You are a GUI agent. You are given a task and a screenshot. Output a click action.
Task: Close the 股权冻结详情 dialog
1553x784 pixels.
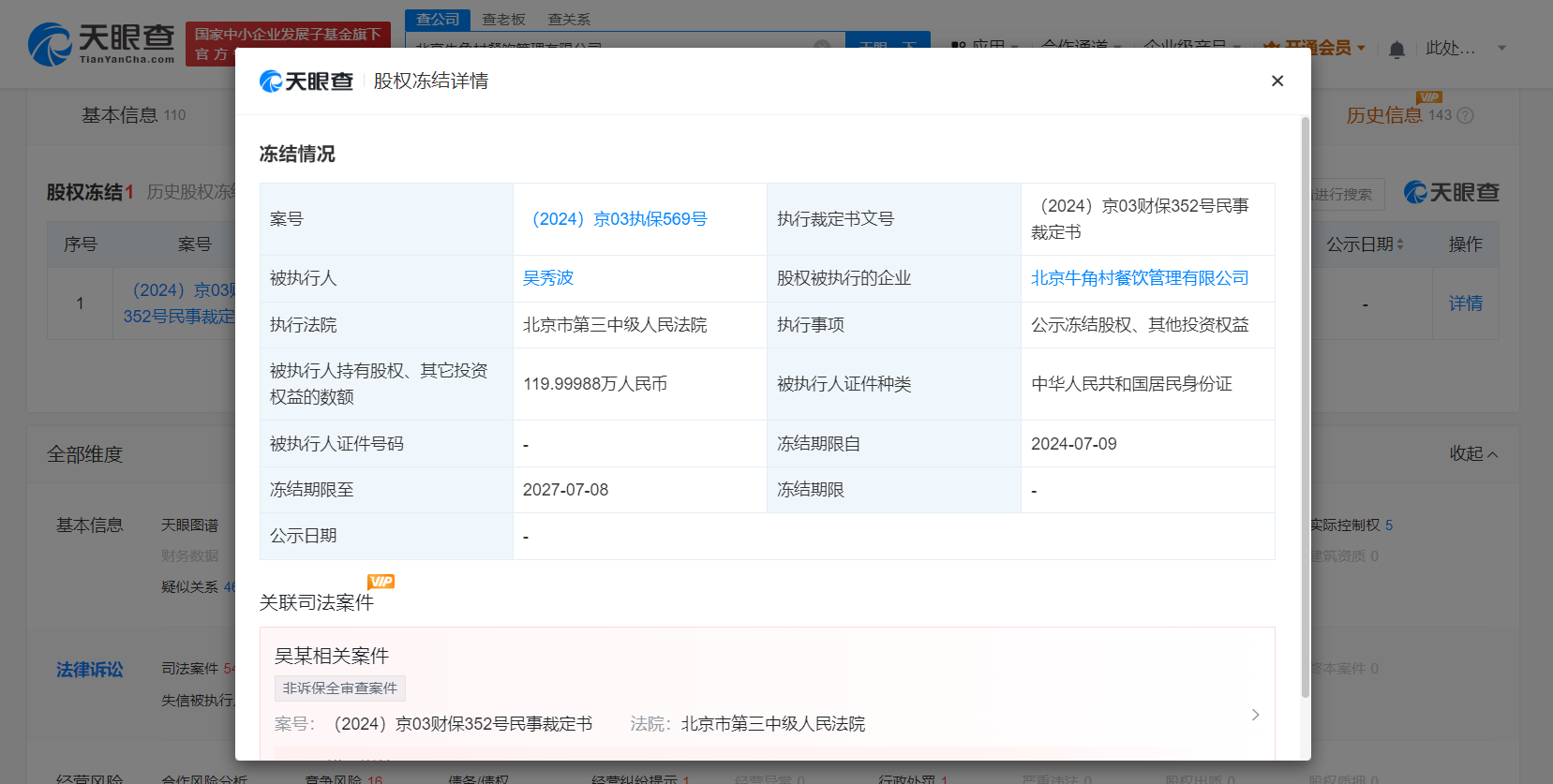[1277, 81]
